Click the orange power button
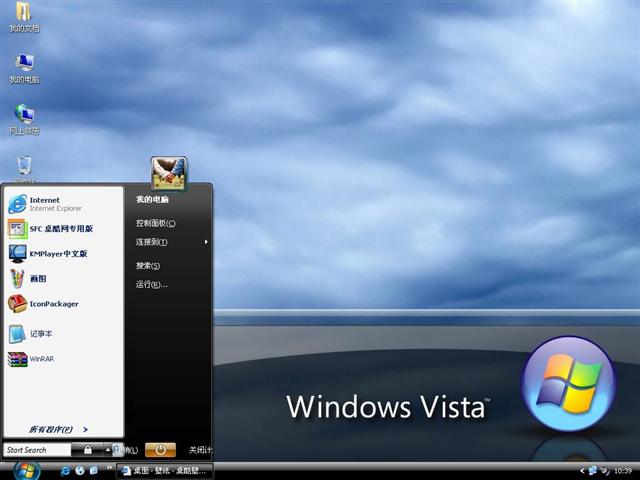 [160, 450]
